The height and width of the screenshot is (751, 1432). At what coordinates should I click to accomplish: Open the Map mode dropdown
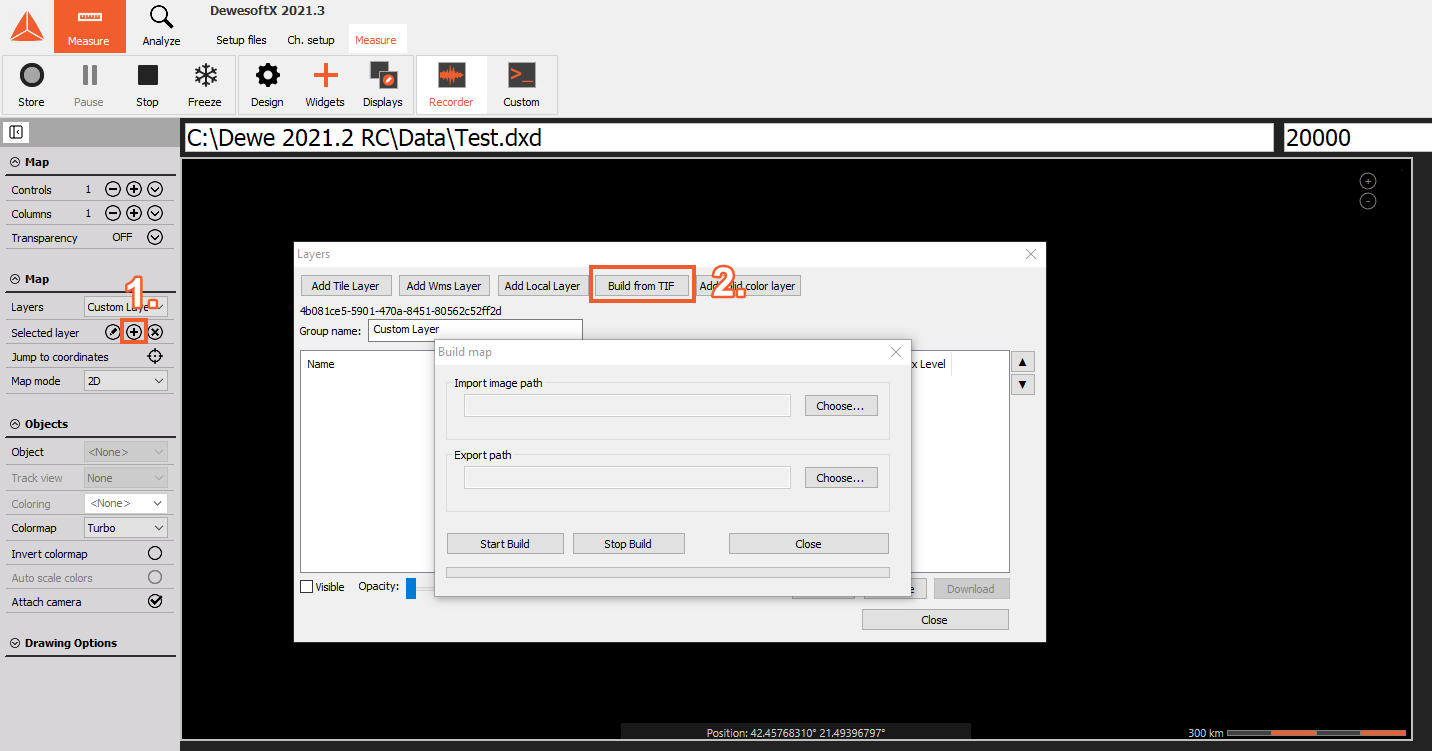(x=126, y=381)
